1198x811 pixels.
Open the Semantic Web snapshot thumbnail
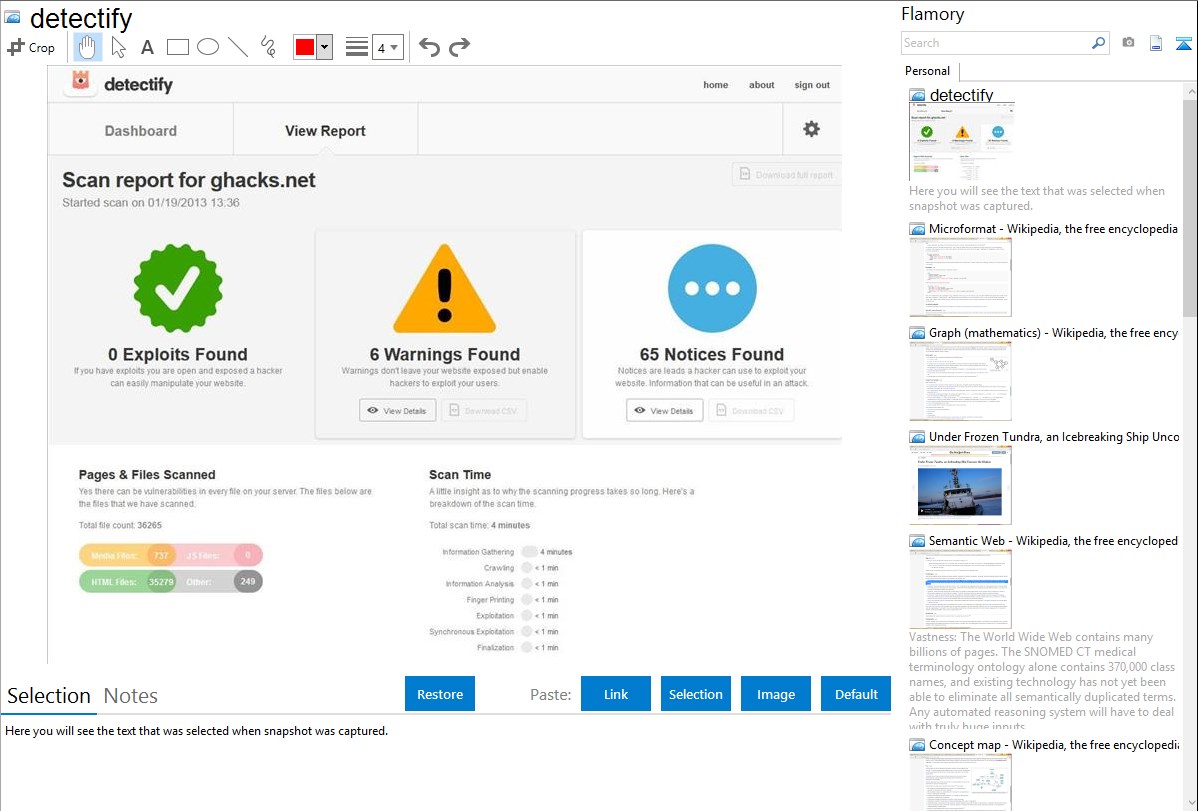click(960, 588)
